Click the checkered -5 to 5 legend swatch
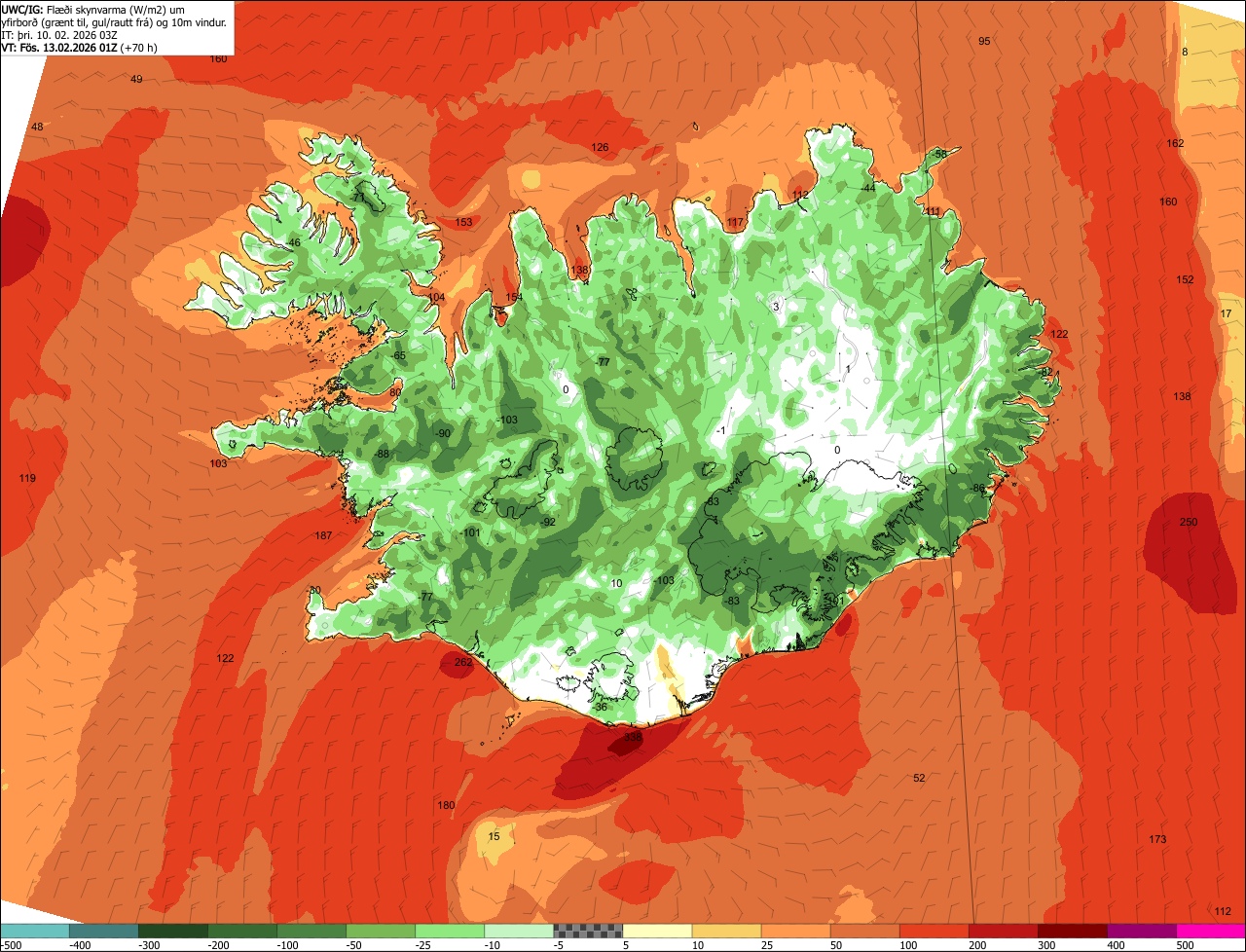The width and height of the screenshot is (1246, 952). [x=587, y=930]
